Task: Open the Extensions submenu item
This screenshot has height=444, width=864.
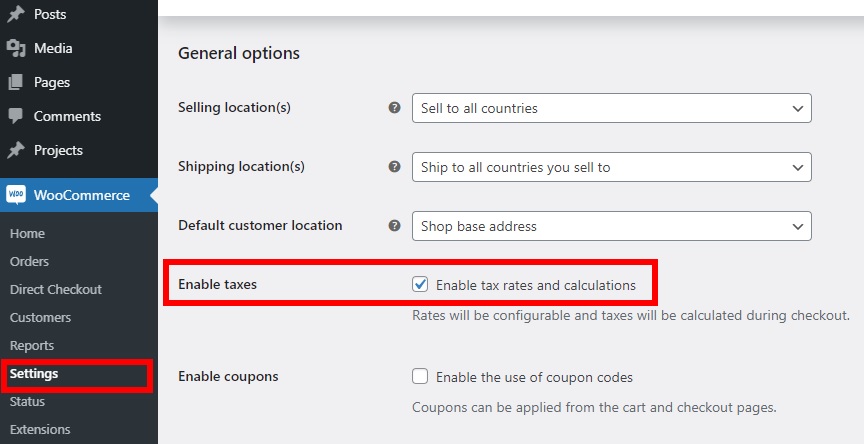Action: tap(40, 430)
